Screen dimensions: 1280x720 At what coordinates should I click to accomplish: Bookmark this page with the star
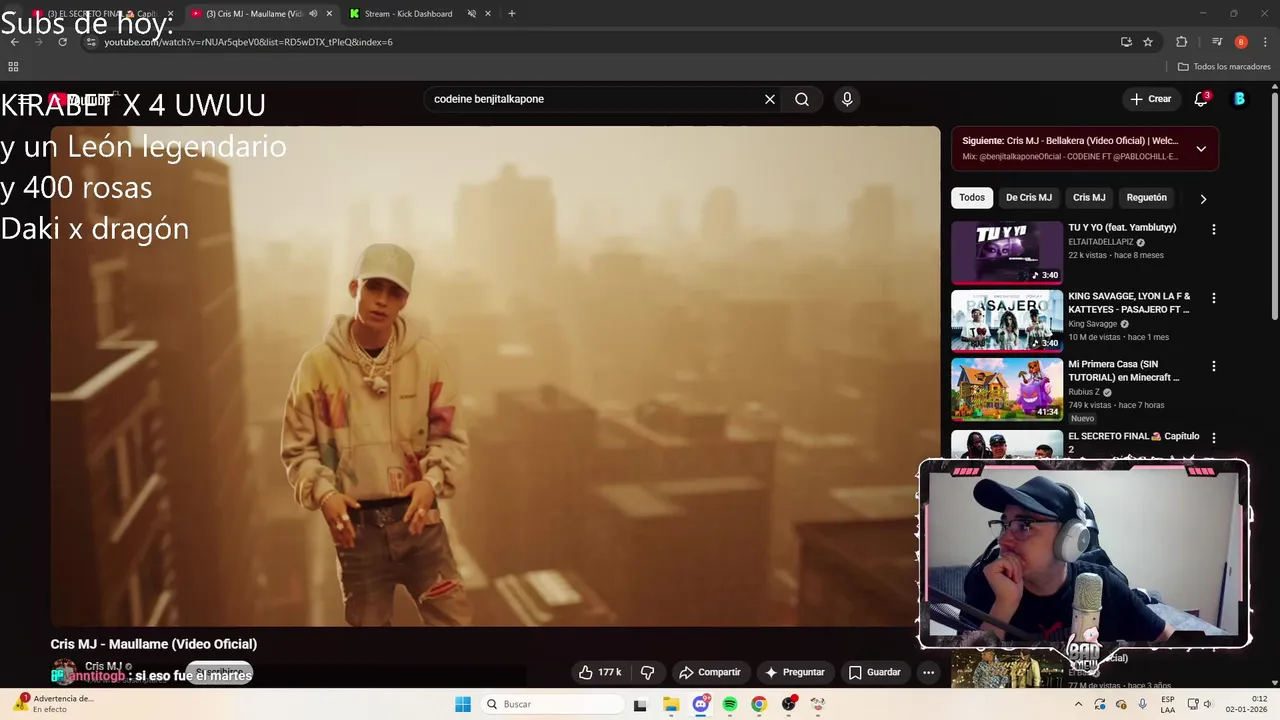(1148, 42)
